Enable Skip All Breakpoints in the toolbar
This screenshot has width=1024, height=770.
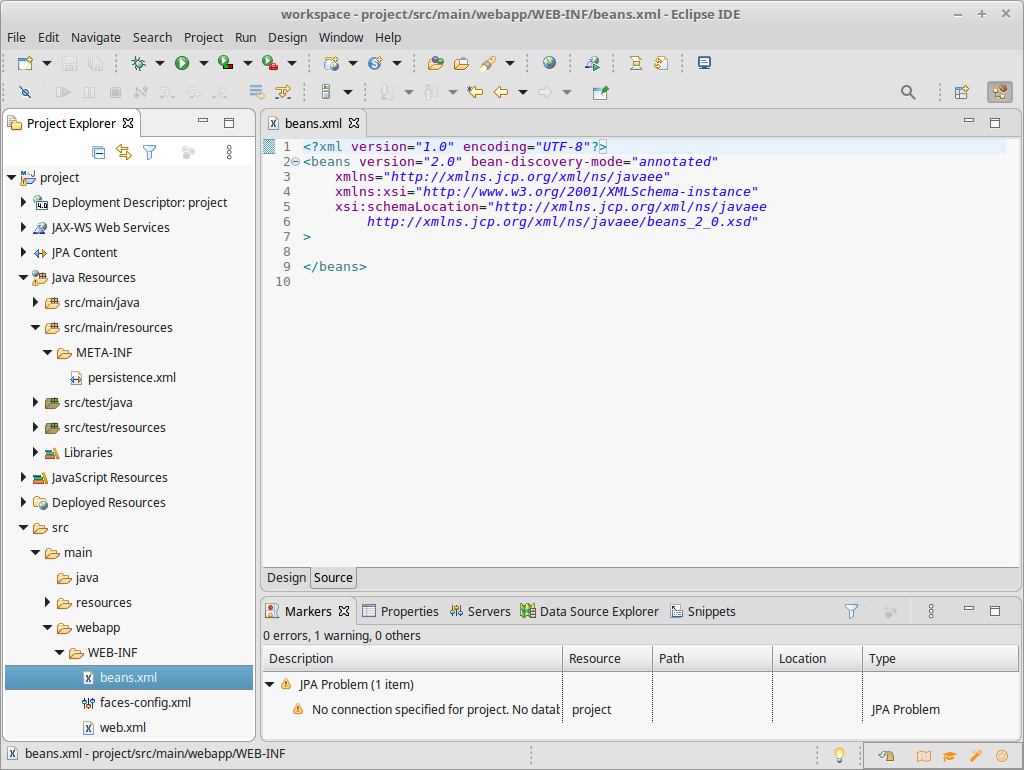coord(25,91)
